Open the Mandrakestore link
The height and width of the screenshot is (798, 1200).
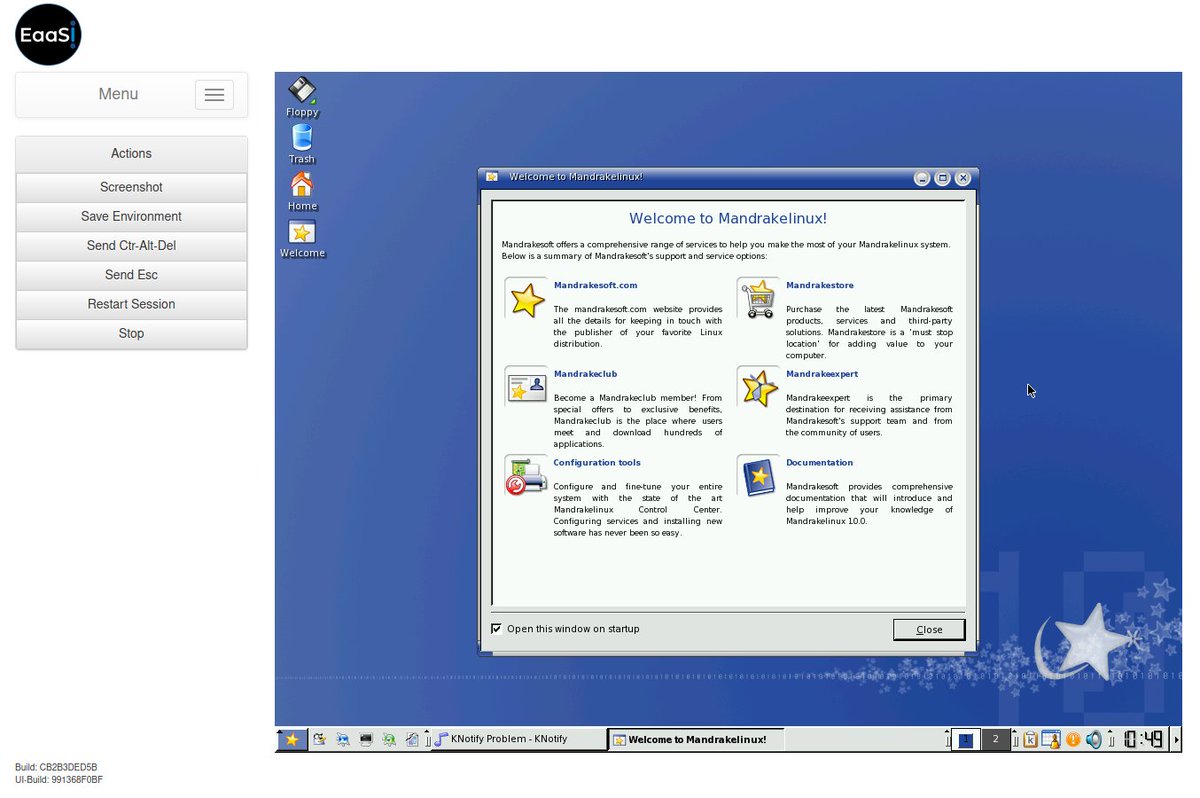(820, 286)
